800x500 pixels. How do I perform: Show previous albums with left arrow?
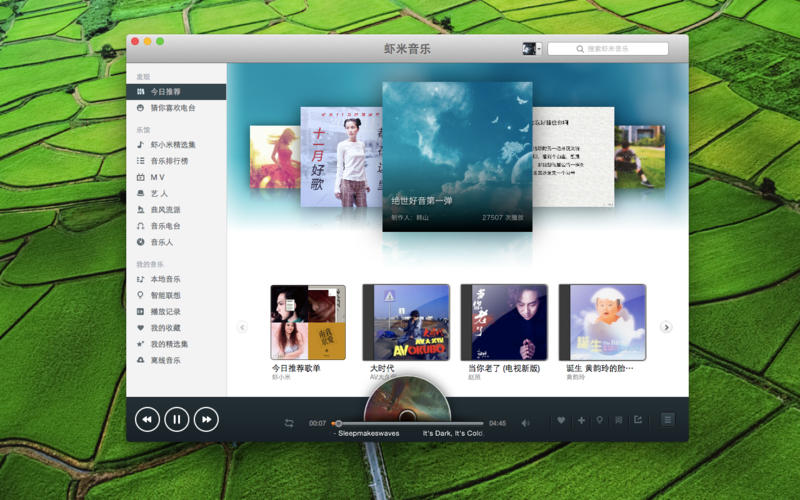coord(242,327)
